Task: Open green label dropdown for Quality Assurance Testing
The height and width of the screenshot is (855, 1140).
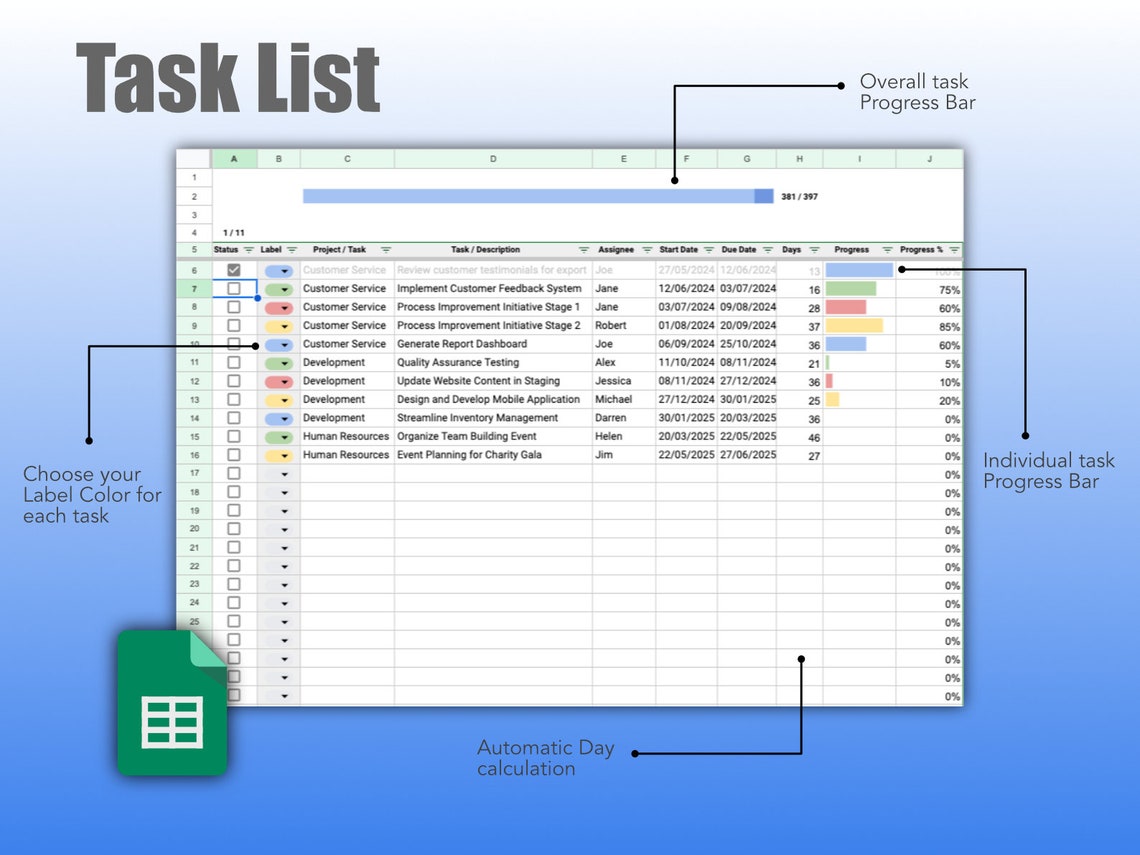Action: 278,364
